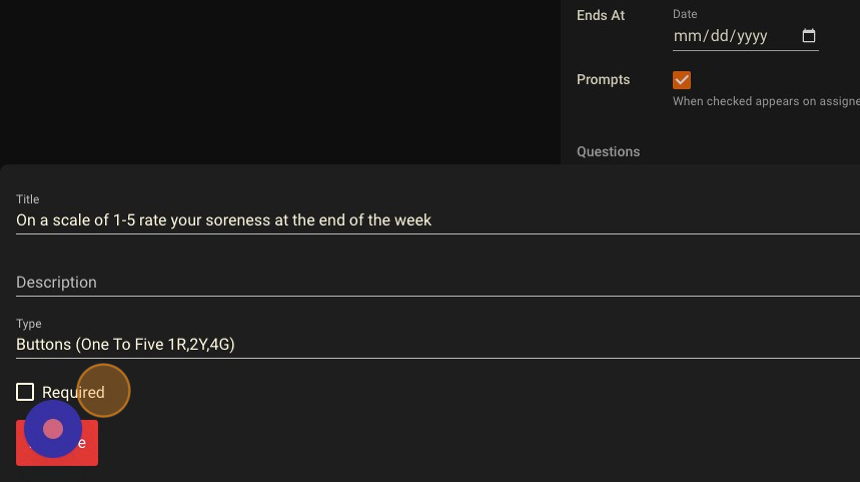860x482 pixels.
Task: Click the Questions section heading
Action: coord(608,152)
